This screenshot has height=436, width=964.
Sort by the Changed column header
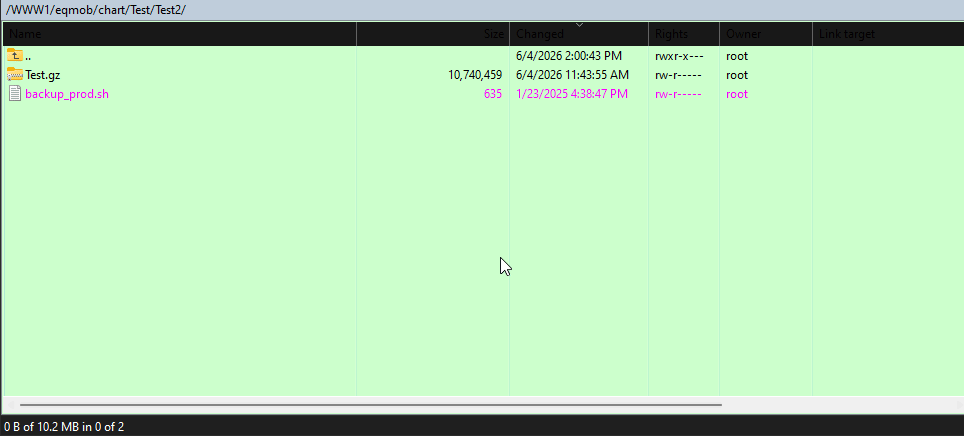[x=579, y=34]
